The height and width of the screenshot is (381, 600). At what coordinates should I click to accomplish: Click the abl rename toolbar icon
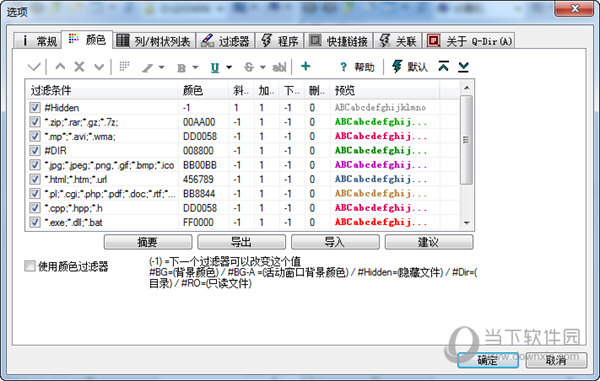[279, 68]
